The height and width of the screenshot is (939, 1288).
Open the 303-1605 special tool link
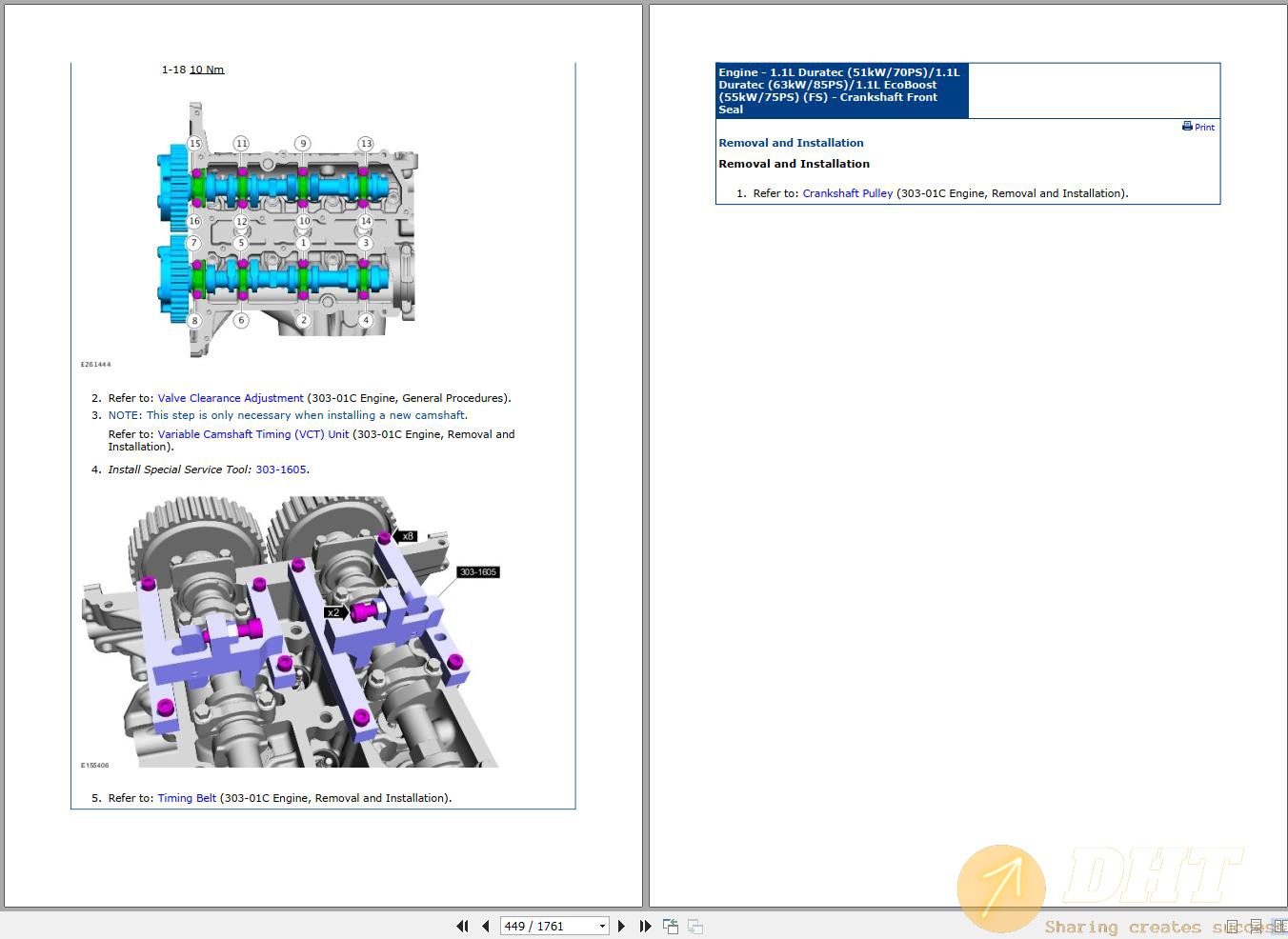[281, 469]
